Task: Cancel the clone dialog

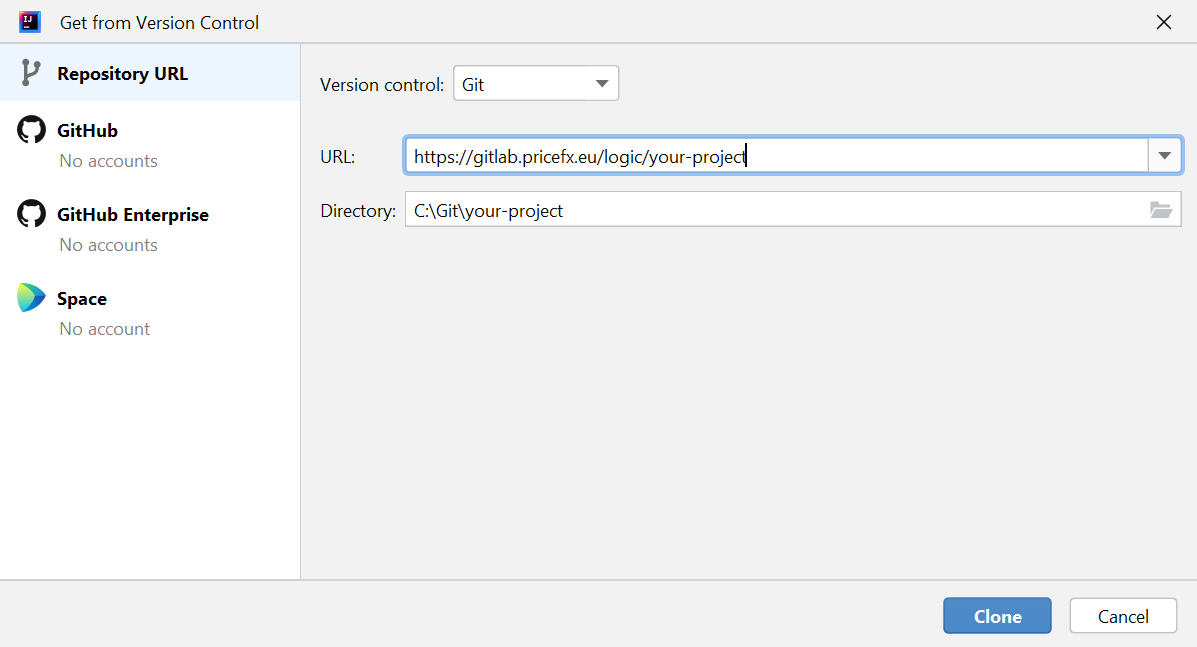Action: (x=1122, y=616)
